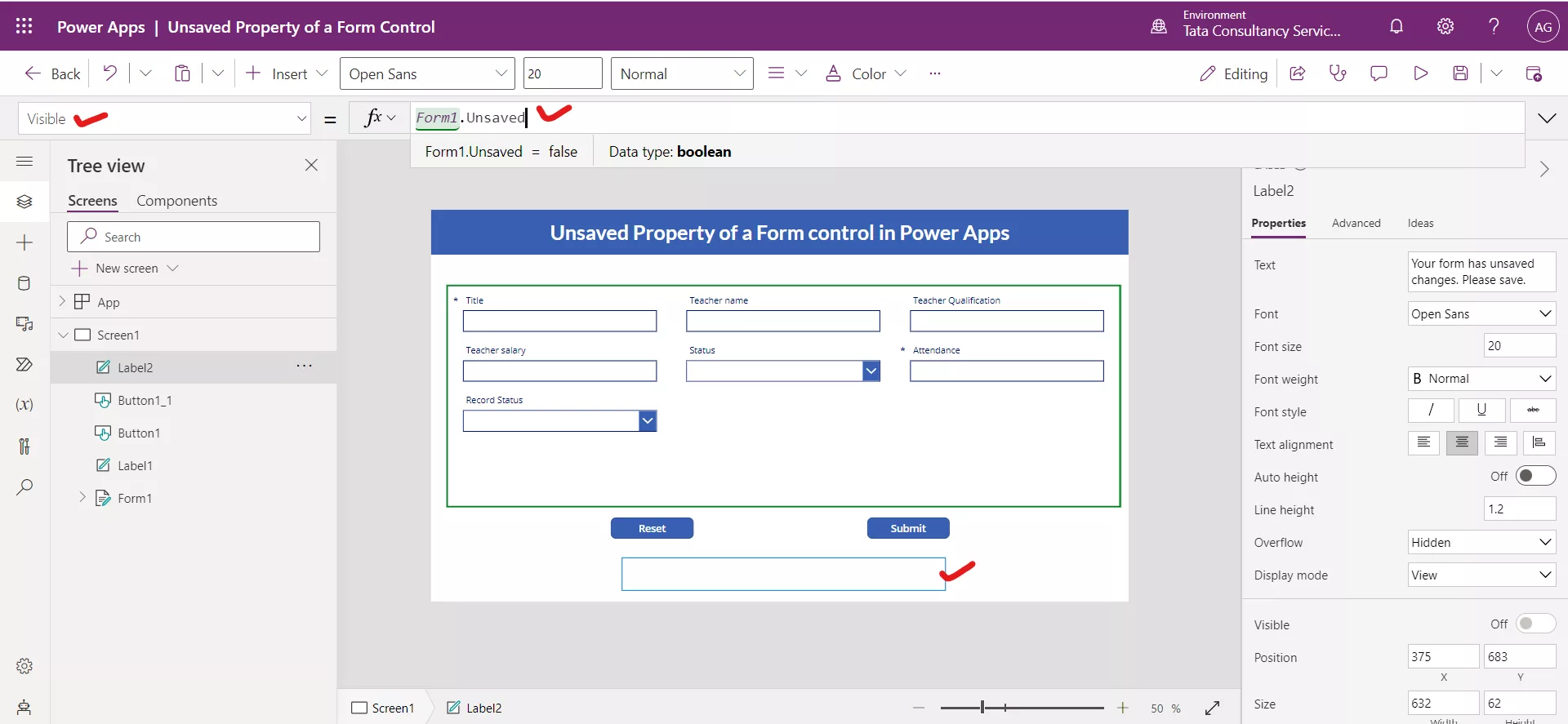The width and height of the screenshot is (1568, 724).
Task: Open Media icon in sidebar
Action: pyautogui.click(x=24, y=324)
